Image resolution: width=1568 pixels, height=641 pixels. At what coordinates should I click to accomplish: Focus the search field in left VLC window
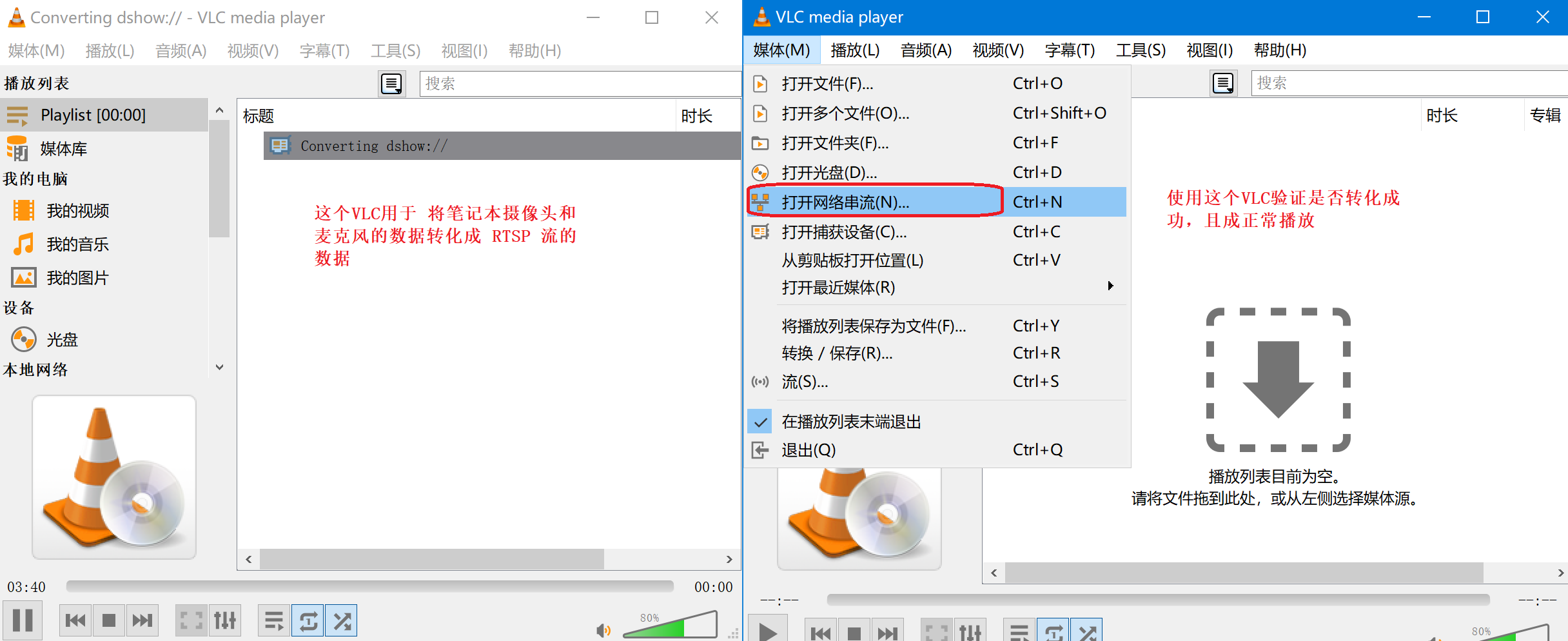click(580, 84)
